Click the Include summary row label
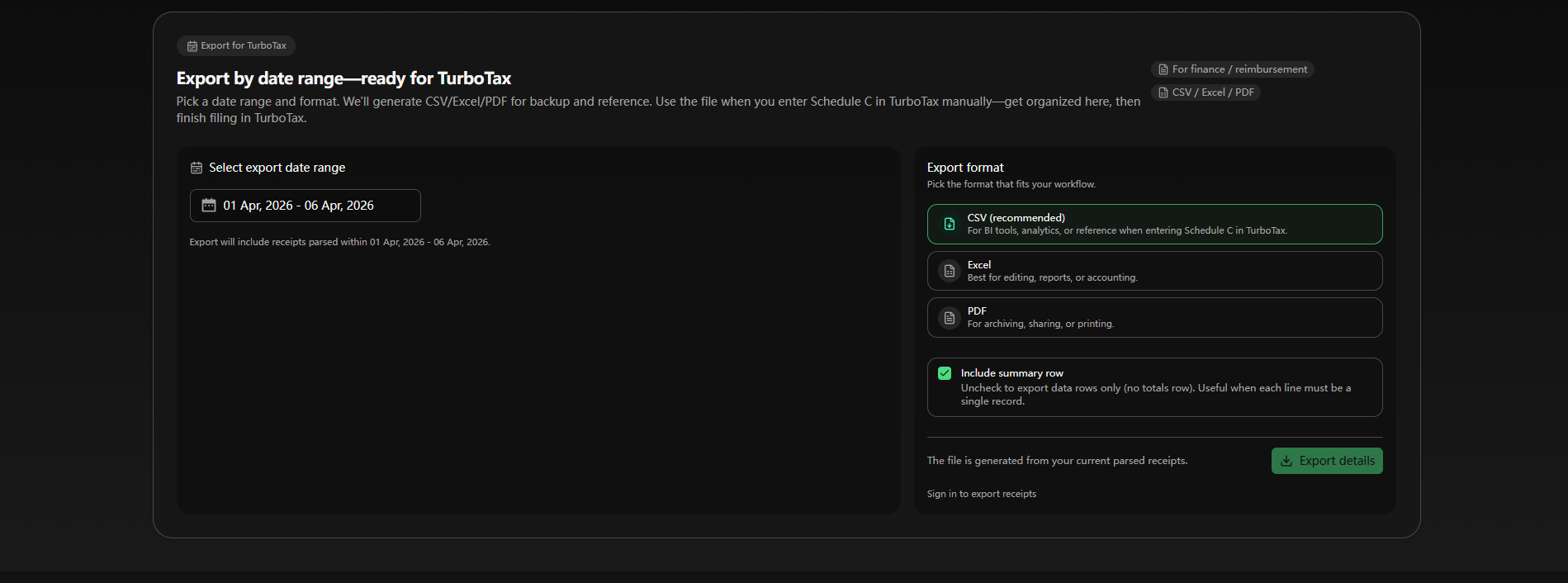This screenshot has width=1568, height=583. [1011, 373]
